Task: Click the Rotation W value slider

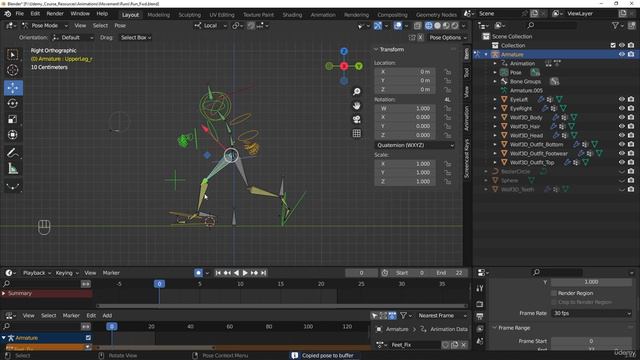Action: click(405, 109)
